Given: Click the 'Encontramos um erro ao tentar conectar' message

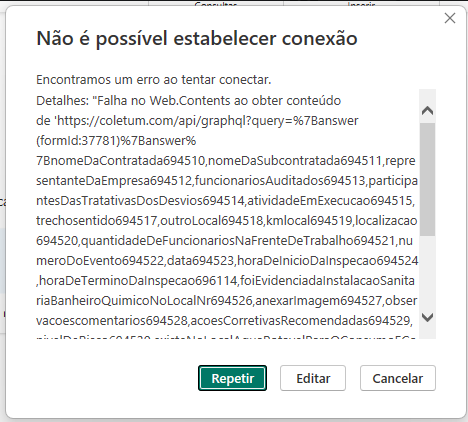Looking at the screenshot, I should (x=154, y=80).
